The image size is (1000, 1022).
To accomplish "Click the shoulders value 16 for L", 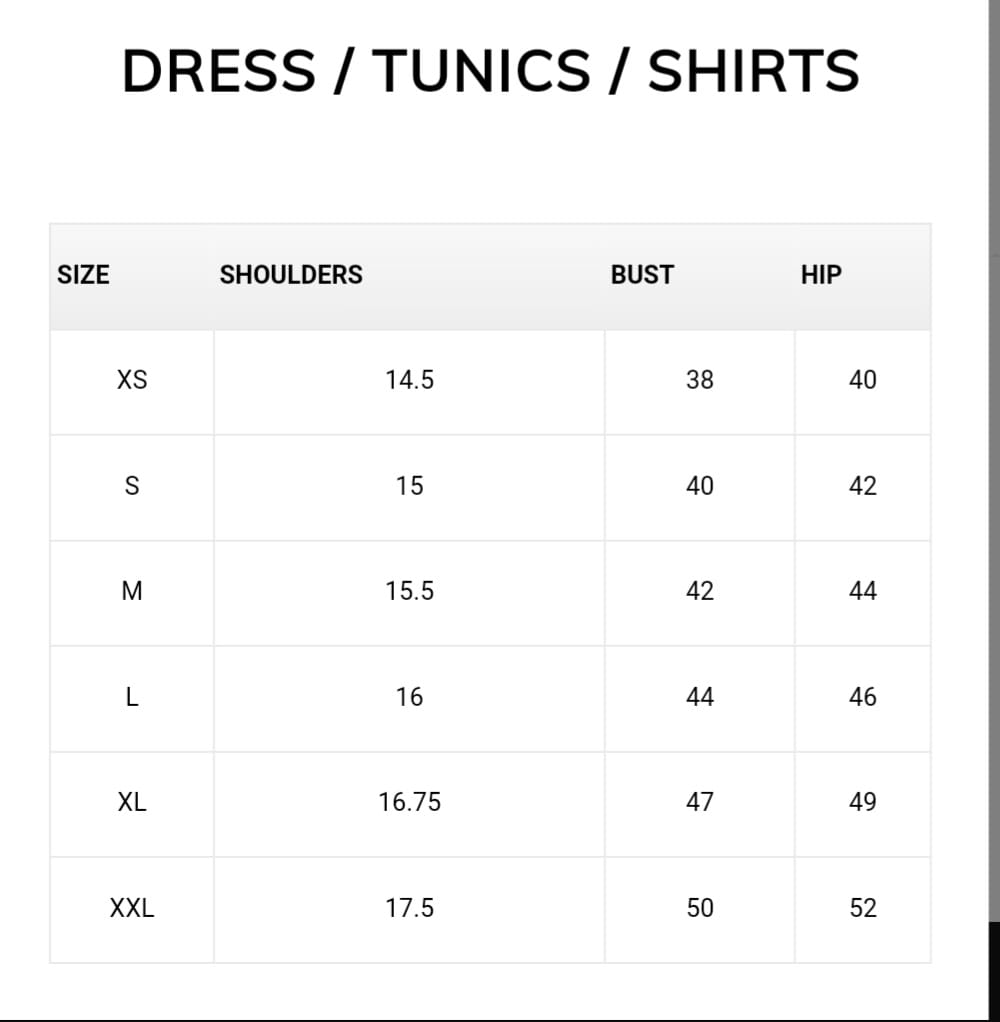I will [x=410, y=697].
